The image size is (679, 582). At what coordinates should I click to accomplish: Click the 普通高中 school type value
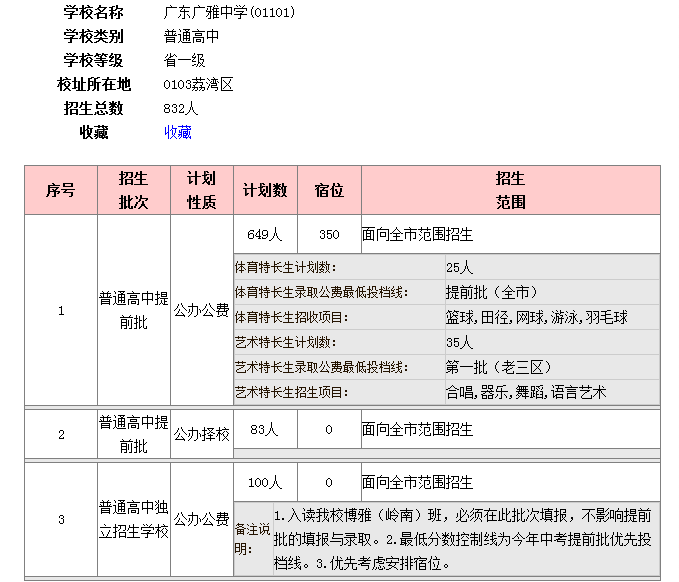[x=191, y=36]
